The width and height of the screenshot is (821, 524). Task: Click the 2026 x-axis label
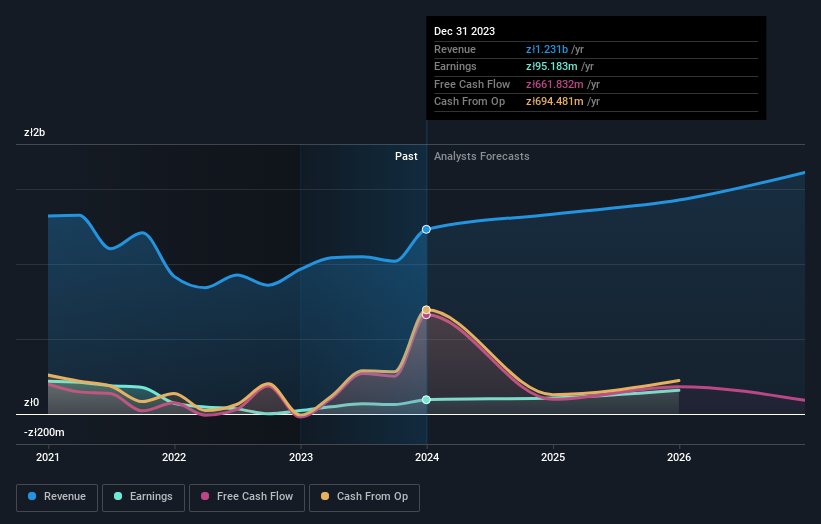tap(679, 457)
